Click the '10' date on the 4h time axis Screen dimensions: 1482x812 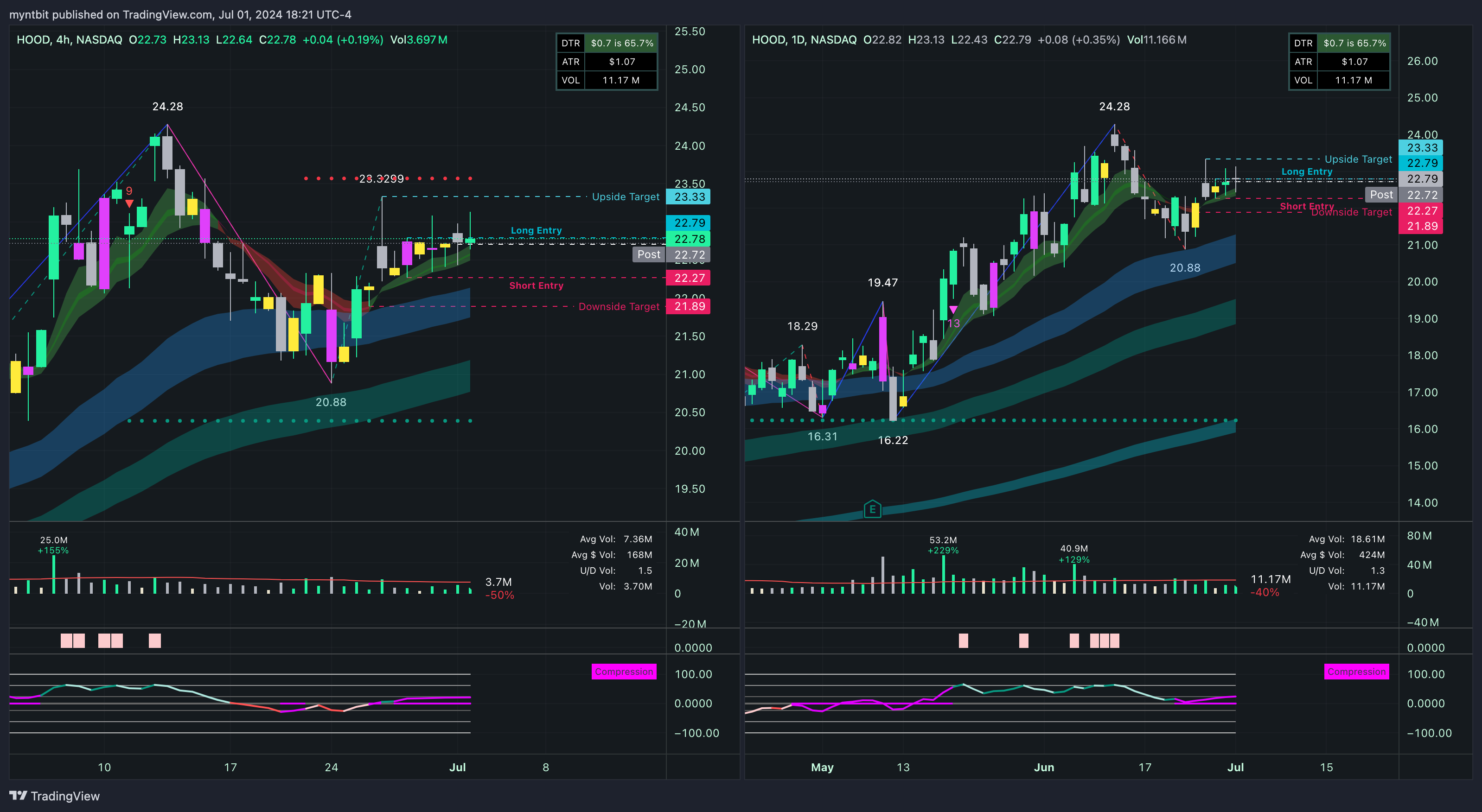pyautogui.click(x=104, y=767)
